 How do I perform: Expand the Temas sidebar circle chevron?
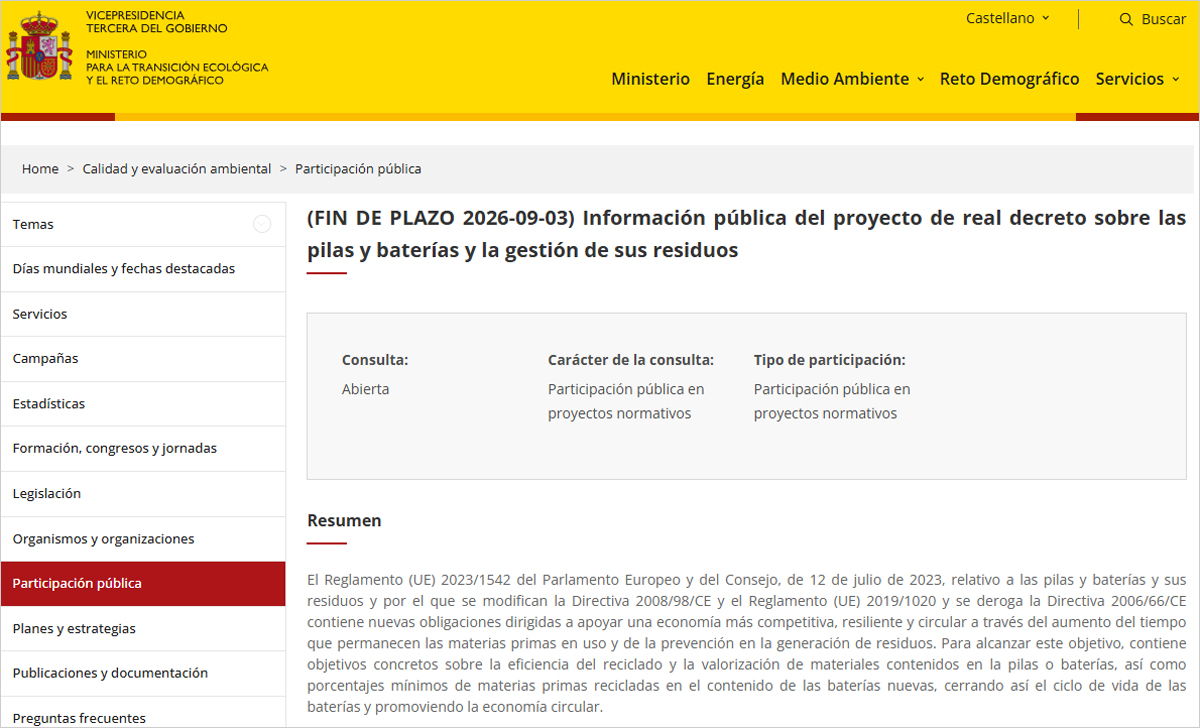(x=262, y=224)
